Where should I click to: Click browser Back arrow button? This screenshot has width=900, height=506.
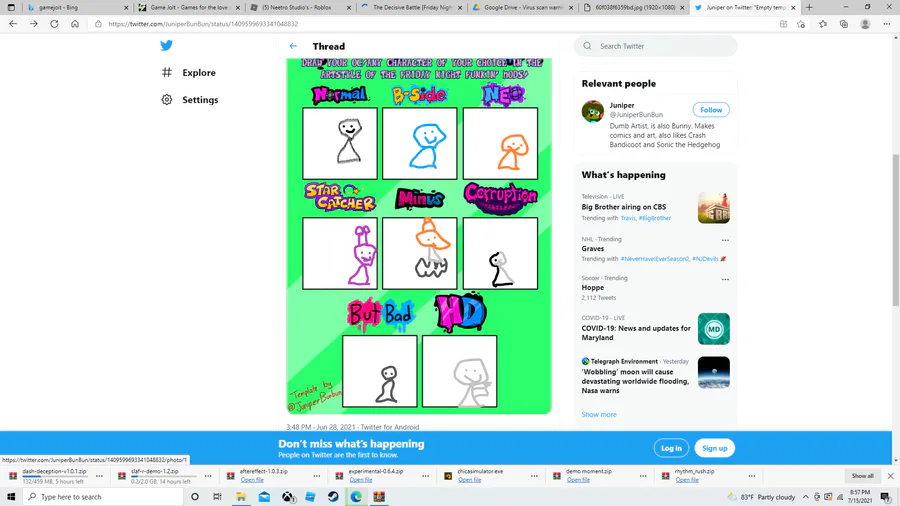13,24
